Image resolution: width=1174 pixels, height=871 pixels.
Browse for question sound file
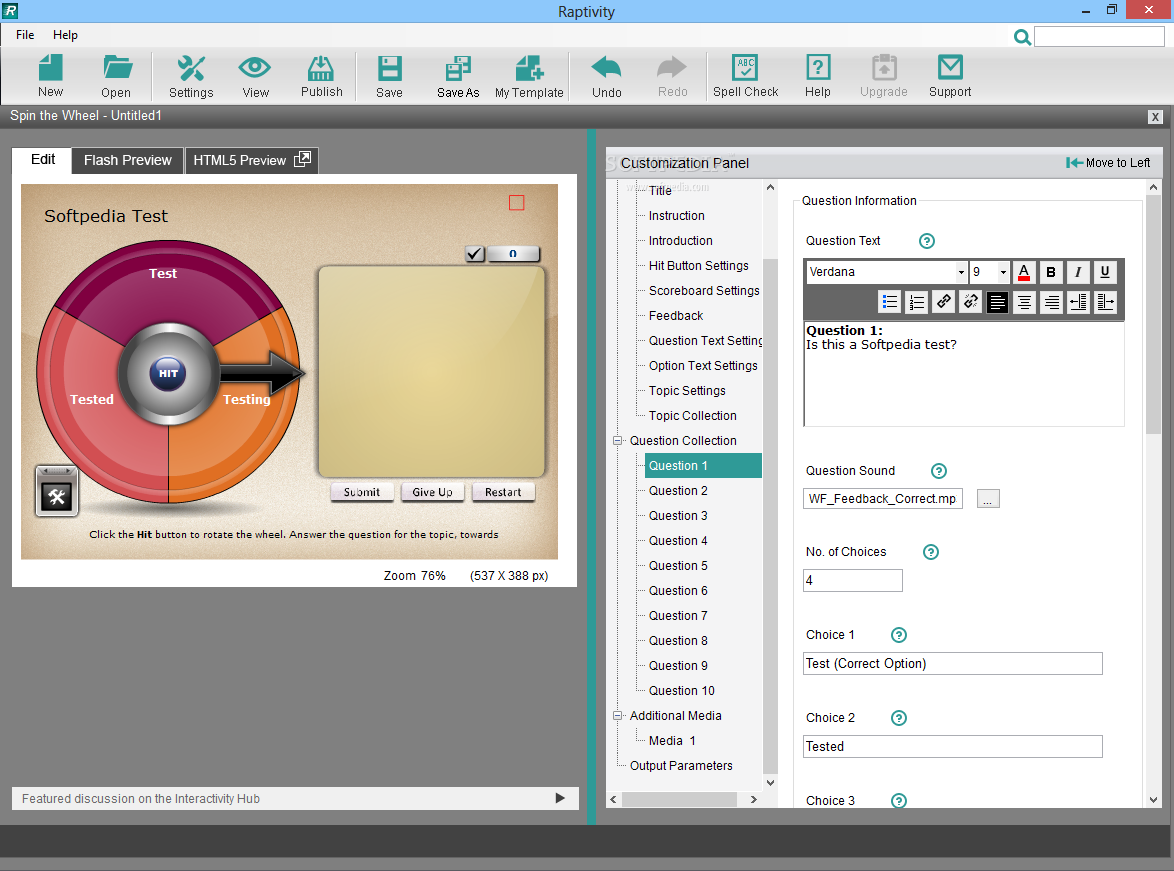coord(988,499)
